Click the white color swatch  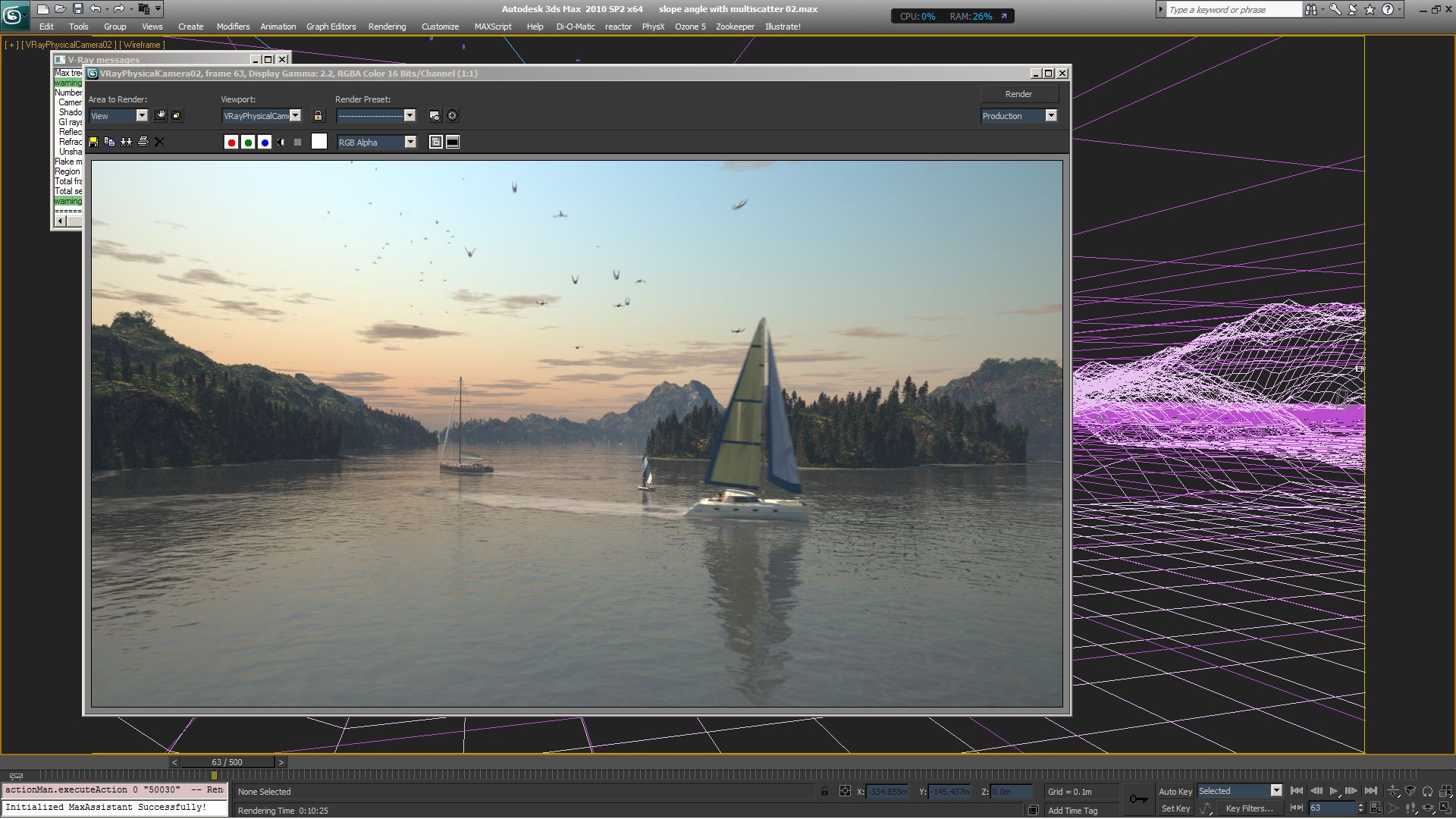[319, 142]
